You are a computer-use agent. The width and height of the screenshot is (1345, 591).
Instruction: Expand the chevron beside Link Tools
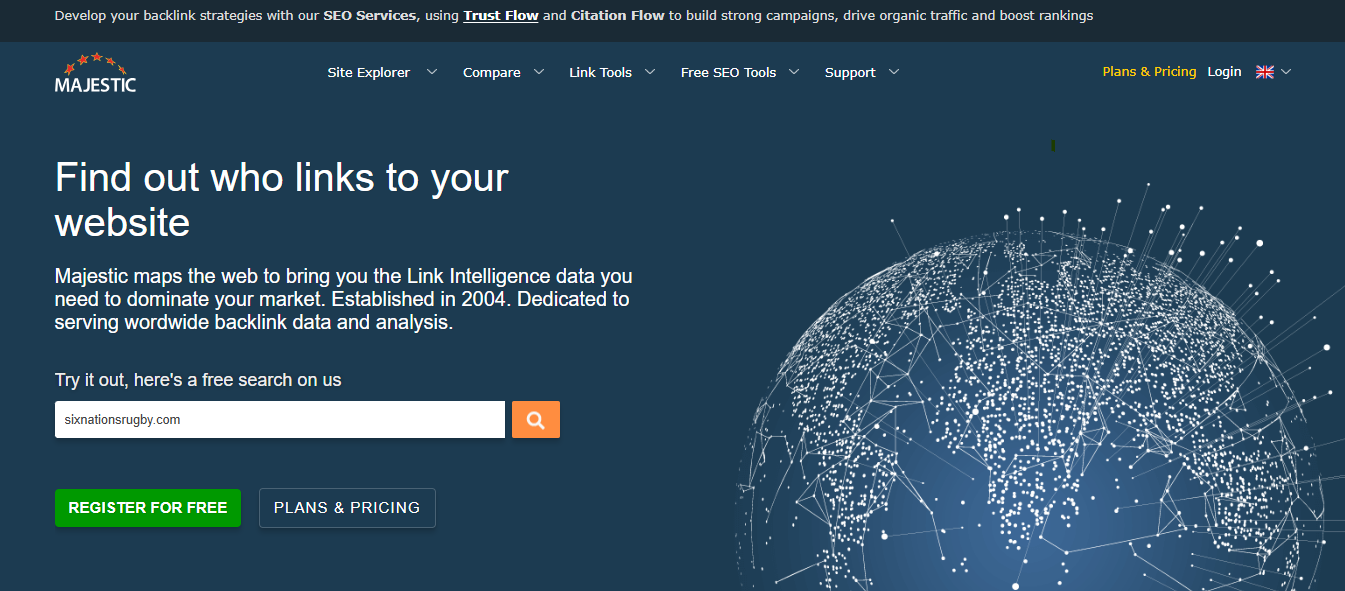(650, 72)
